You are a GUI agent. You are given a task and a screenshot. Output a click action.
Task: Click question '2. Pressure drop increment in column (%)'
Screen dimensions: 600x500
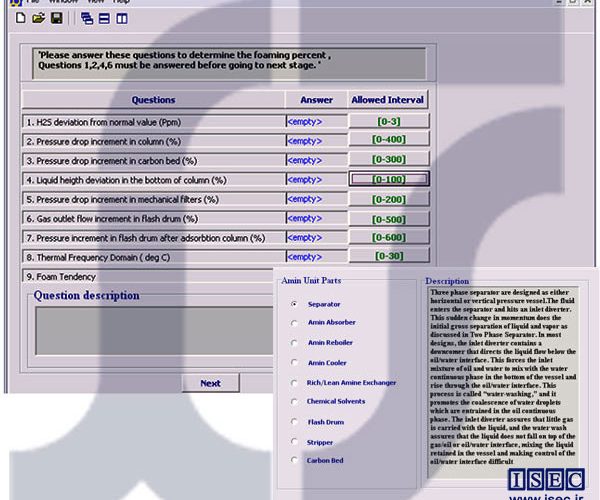[154, 141]
